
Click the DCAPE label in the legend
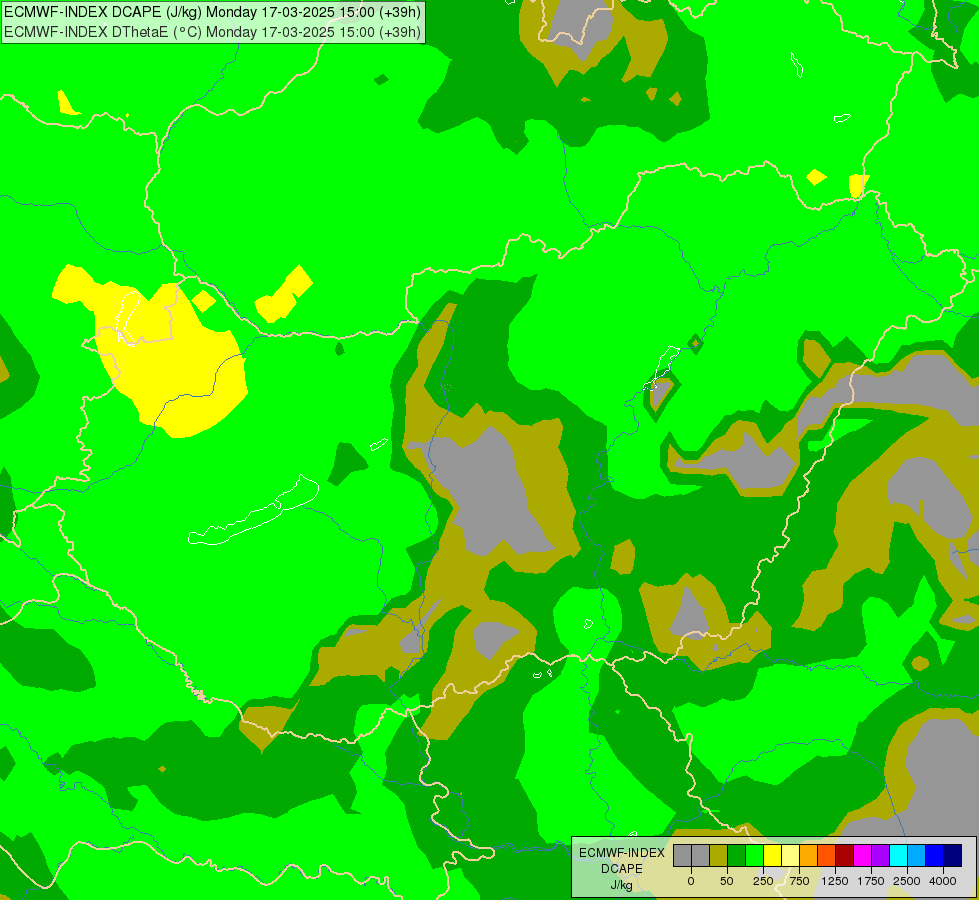622,869
